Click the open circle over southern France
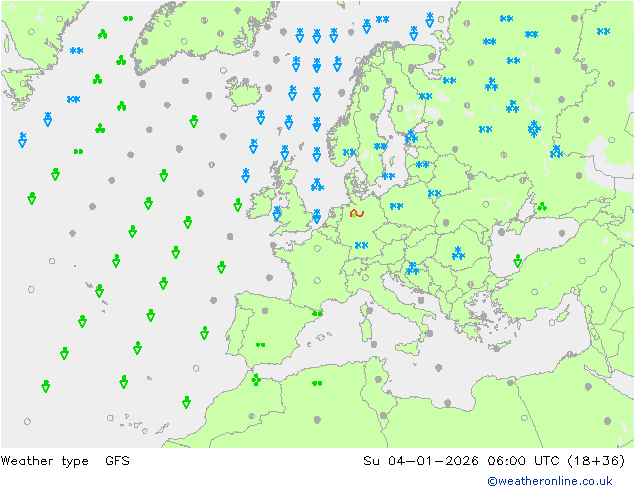Viewport: 634px width, 490px height. 317,281
